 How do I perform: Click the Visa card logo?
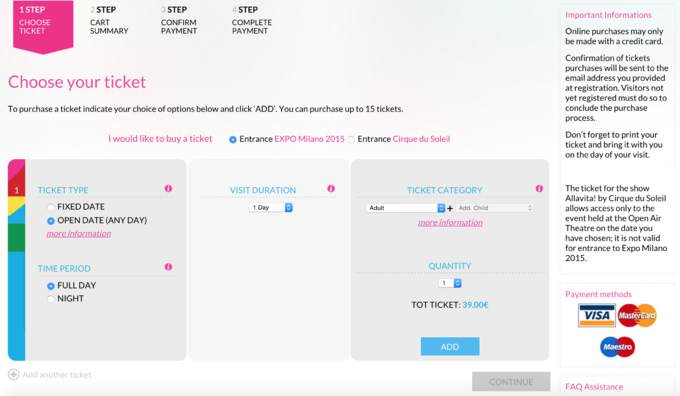point(597,315)
